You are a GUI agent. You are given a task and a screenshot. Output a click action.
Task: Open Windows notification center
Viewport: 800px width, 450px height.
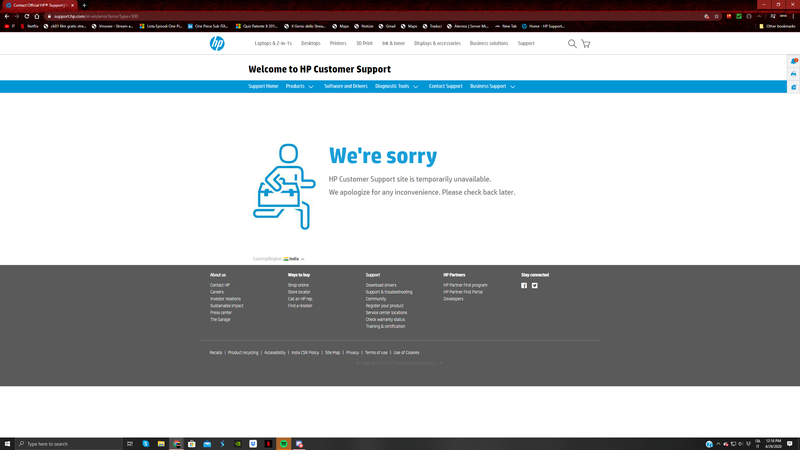(x=790, y=444)
